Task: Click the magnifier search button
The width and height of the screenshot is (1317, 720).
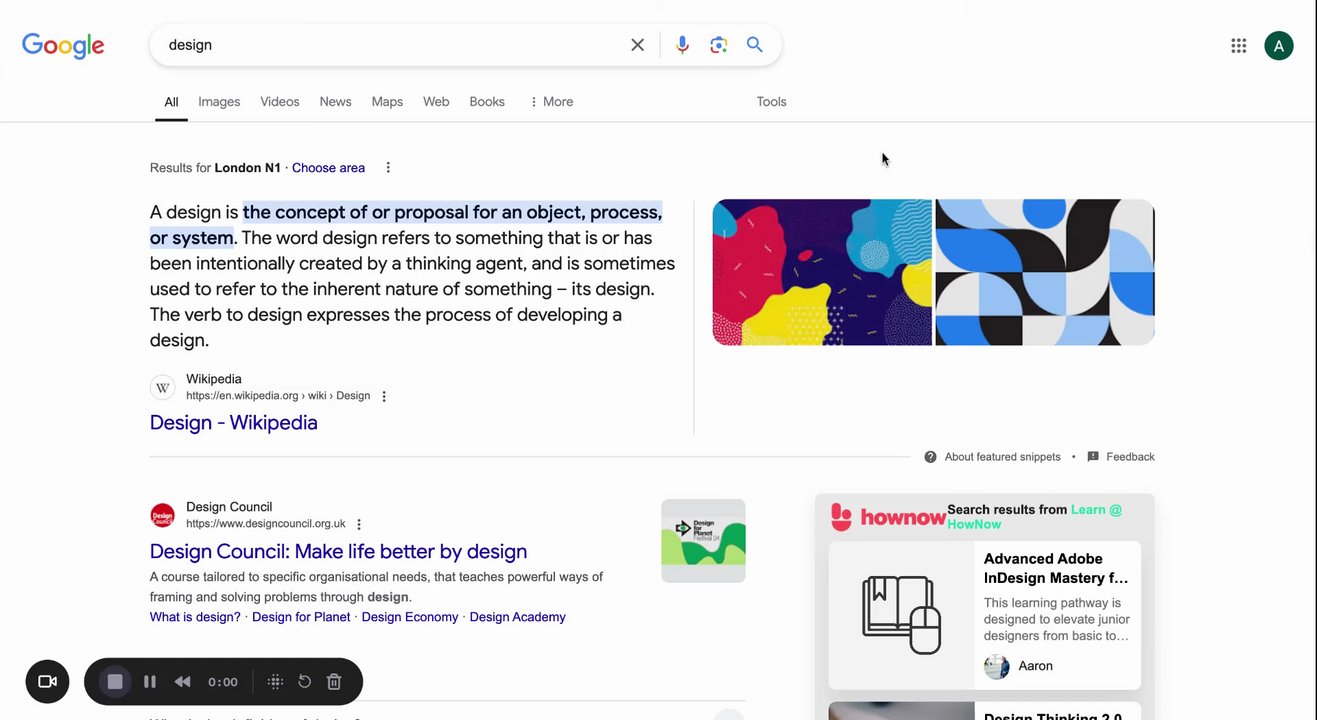Action: [755, 45]
